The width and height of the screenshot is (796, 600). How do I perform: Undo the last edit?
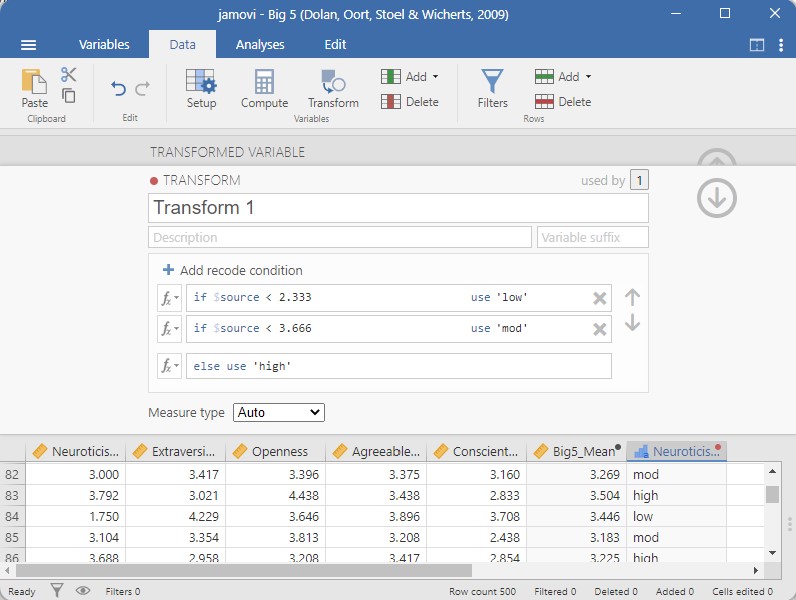pos(118,88)
